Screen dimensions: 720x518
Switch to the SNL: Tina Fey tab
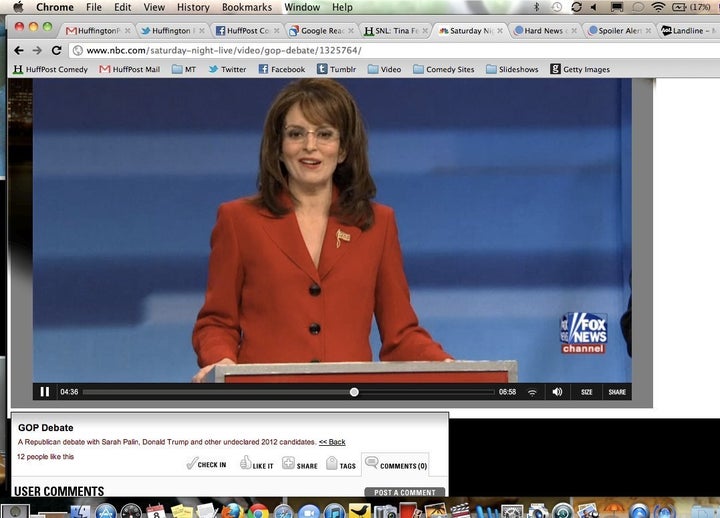coord(396,31)
